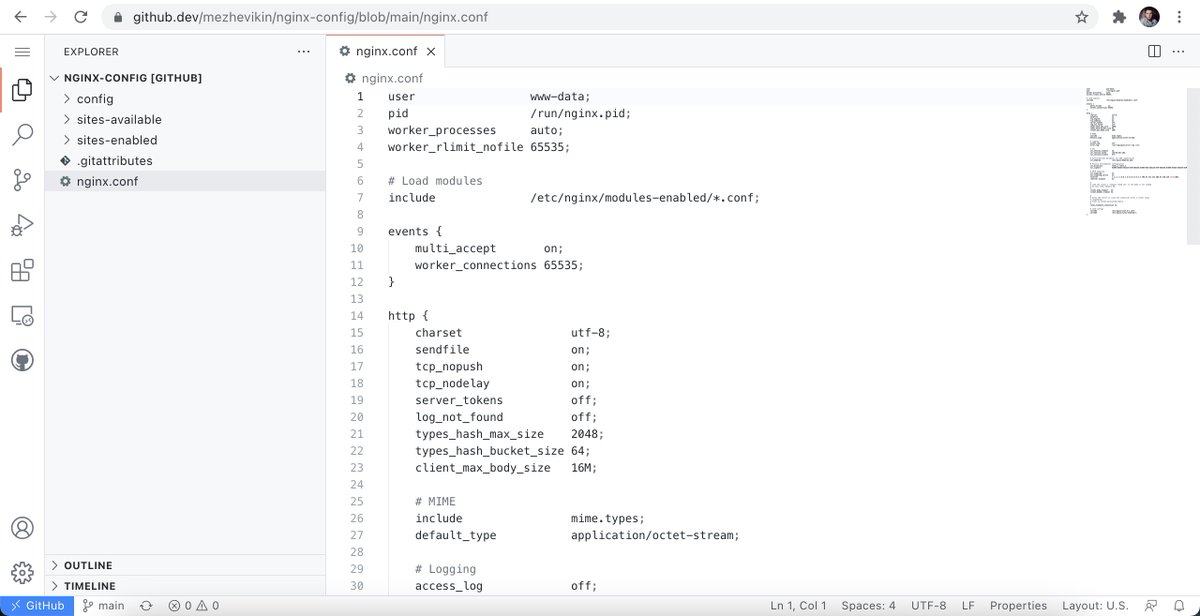
Task: Change end of line sequence LF
Action: point(968,605)
